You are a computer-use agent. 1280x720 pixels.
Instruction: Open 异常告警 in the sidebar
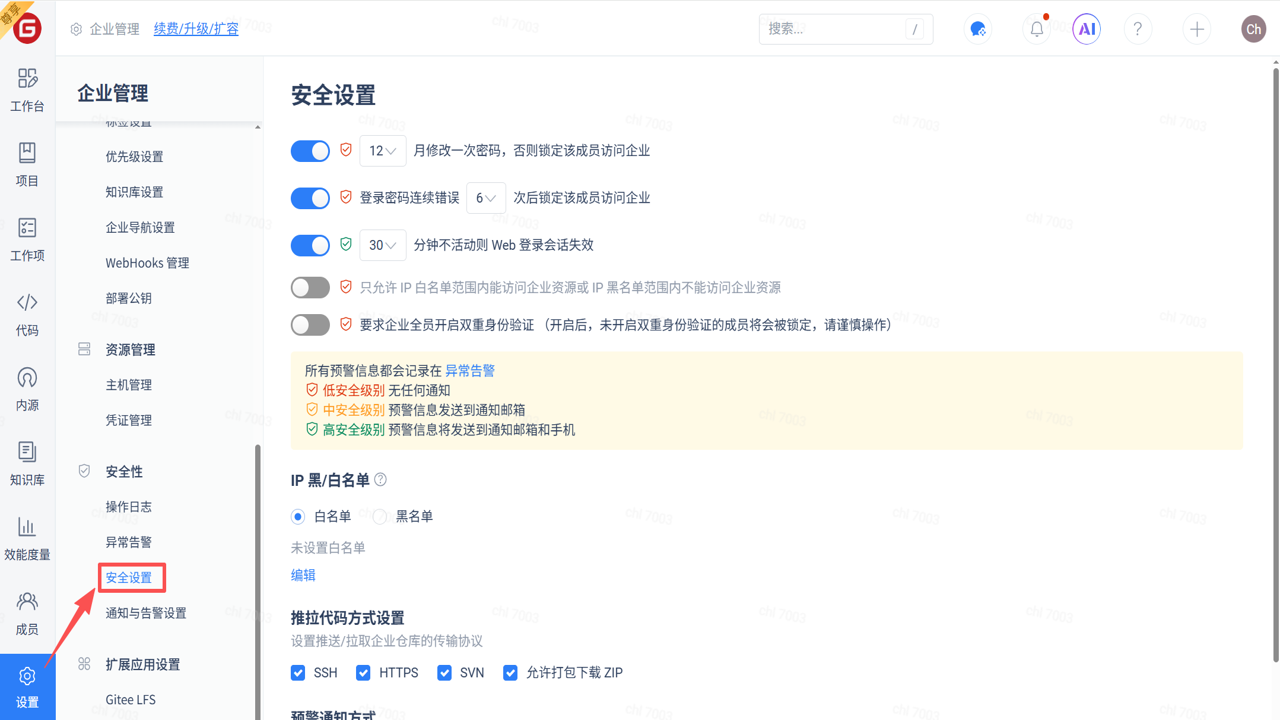129,542
